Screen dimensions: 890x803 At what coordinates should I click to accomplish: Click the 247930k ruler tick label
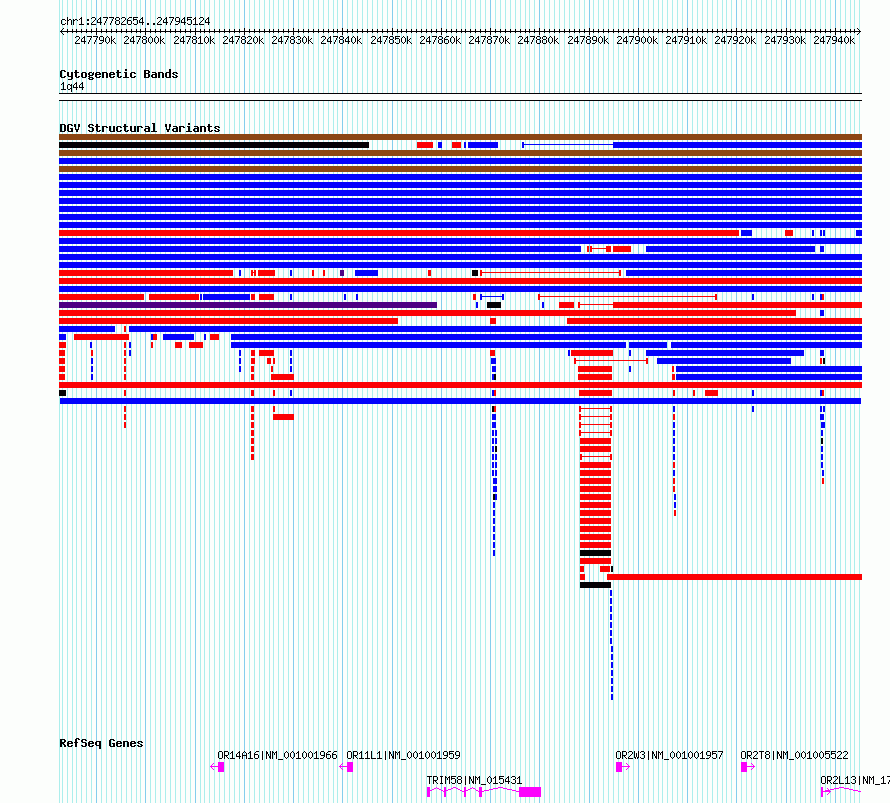(x=785, y=40)
